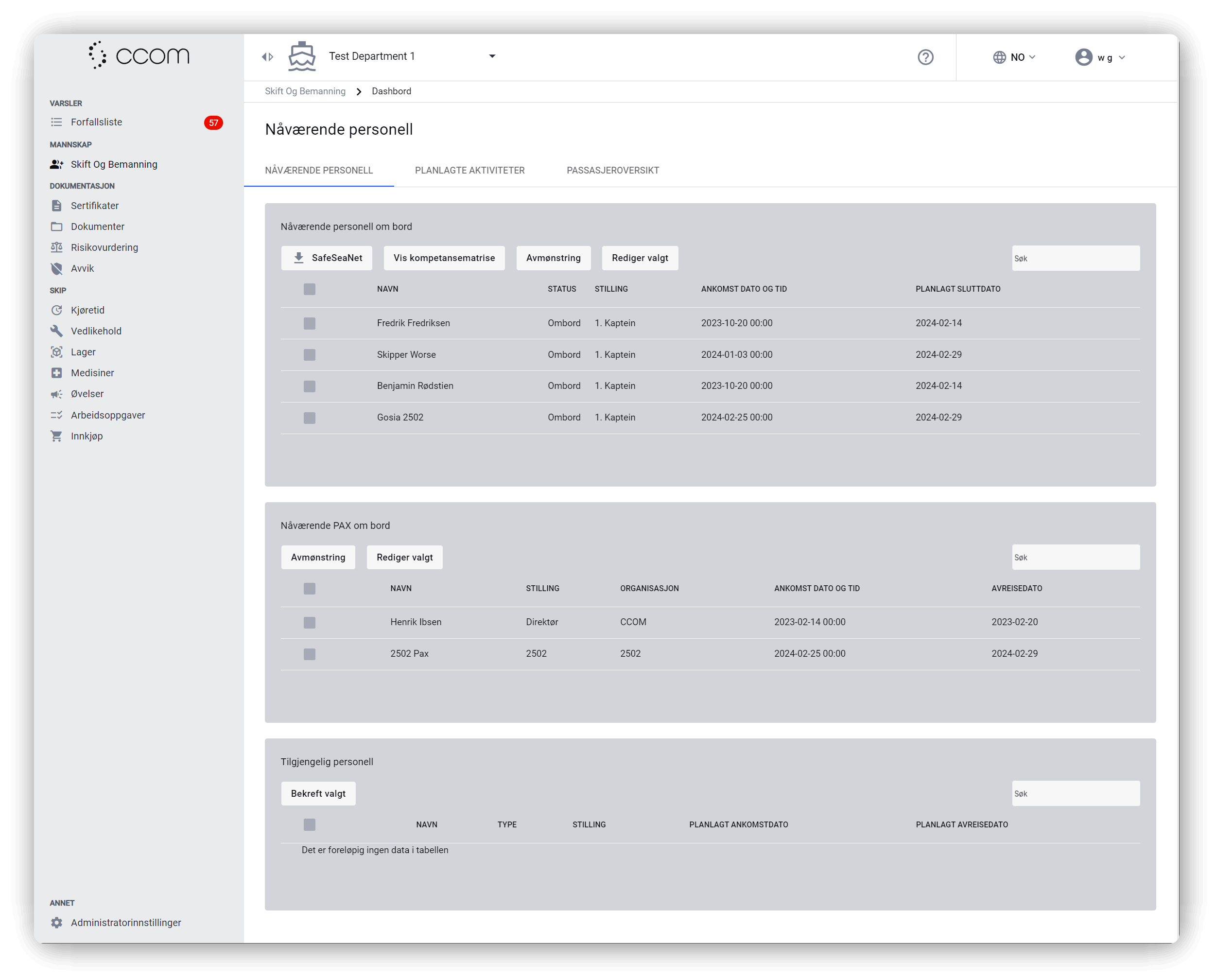The width and height of the screenshot is (1216, 980).
Task: Check the box for Skipper Worse
Action: (x=309, y=354)
